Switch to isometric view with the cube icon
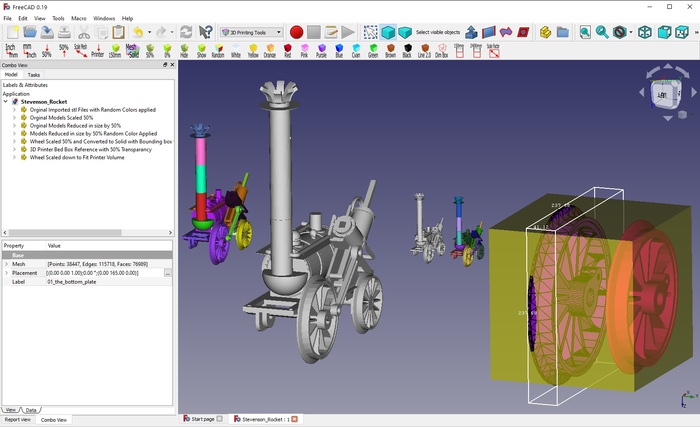 646,32
